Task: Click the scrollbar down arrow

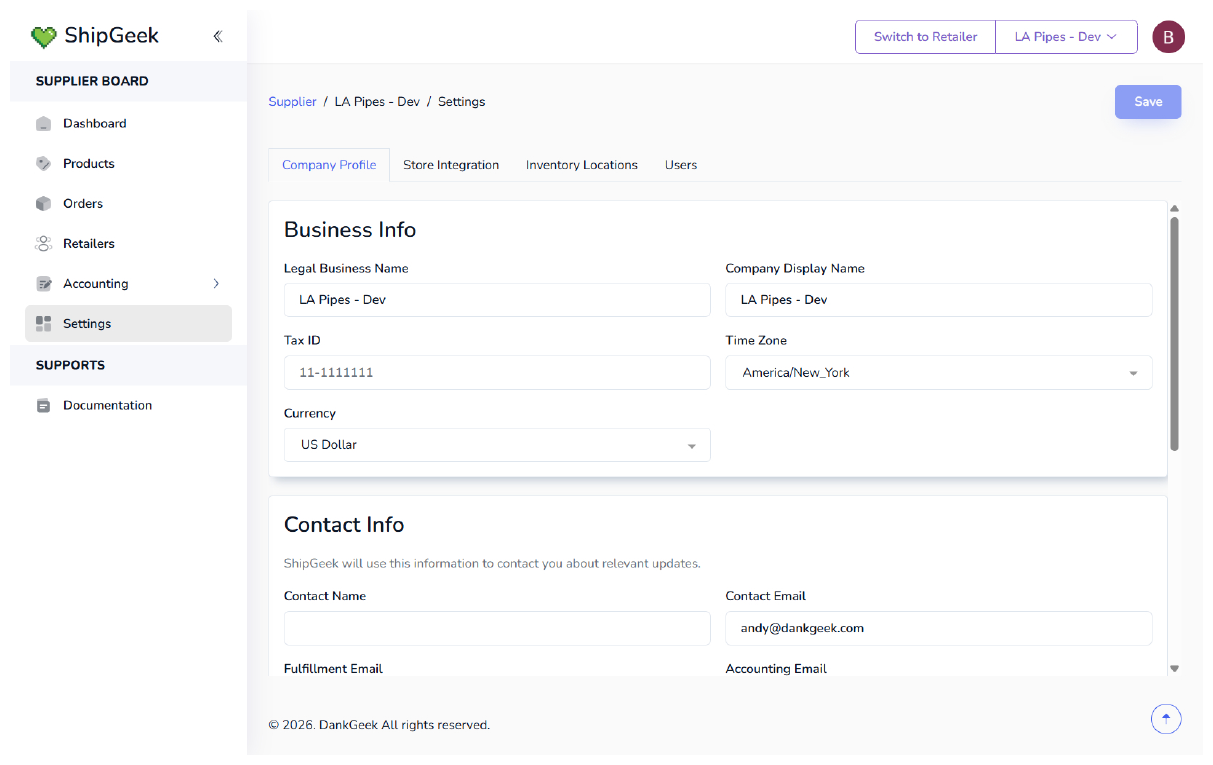Action: (x=1174, y=668)
